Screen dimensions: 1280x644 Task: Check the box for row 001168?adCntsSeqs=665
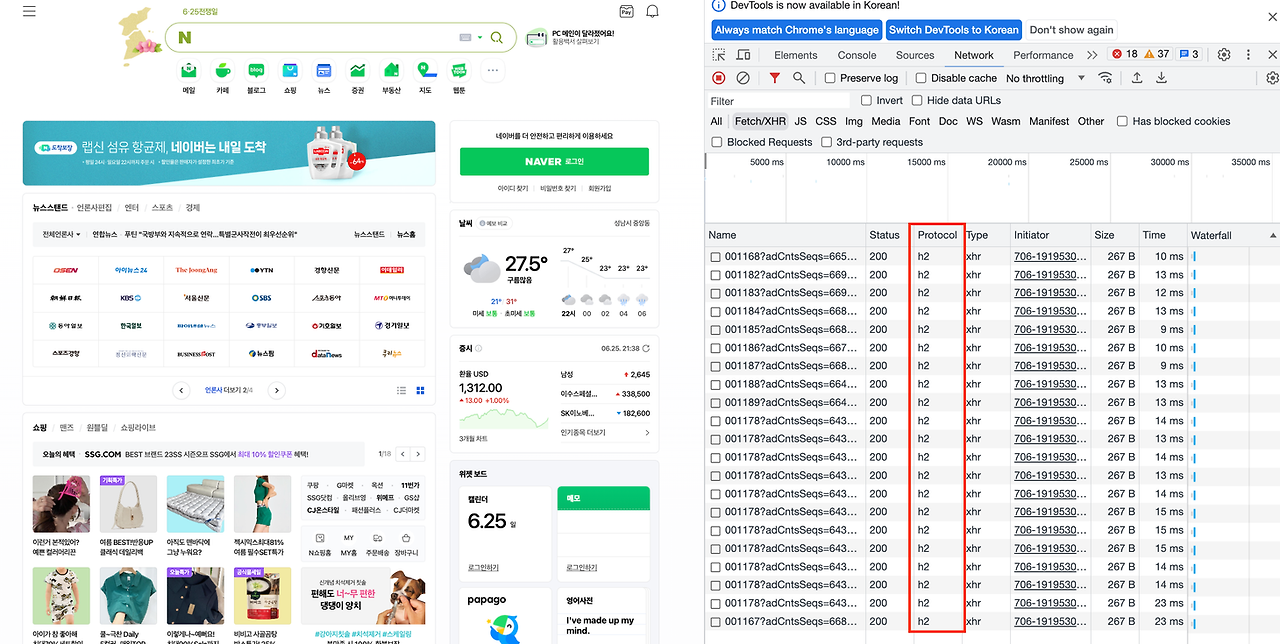coord(715,257)
